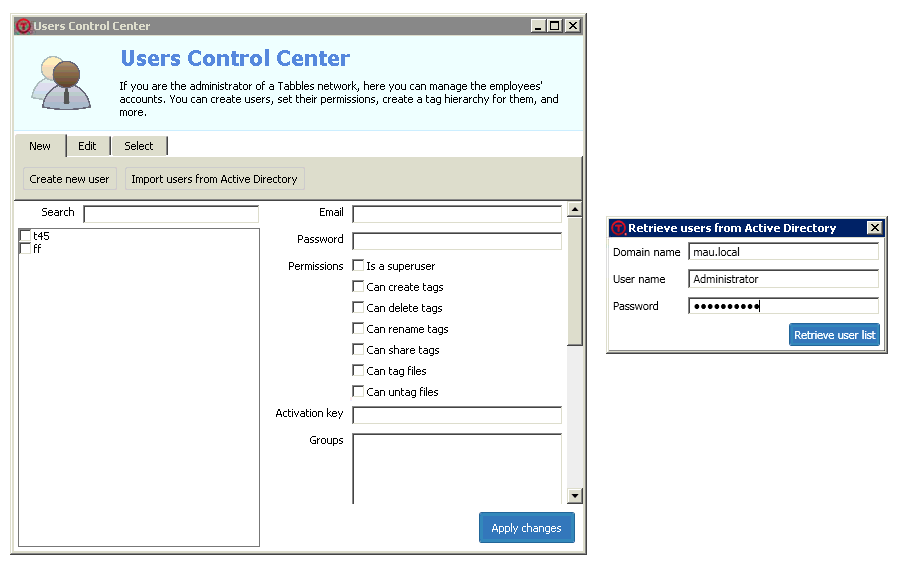Viewport: 903px width, 572px height.
Task: Enable Can rename tags permission
Action: (x=358, y=328)
